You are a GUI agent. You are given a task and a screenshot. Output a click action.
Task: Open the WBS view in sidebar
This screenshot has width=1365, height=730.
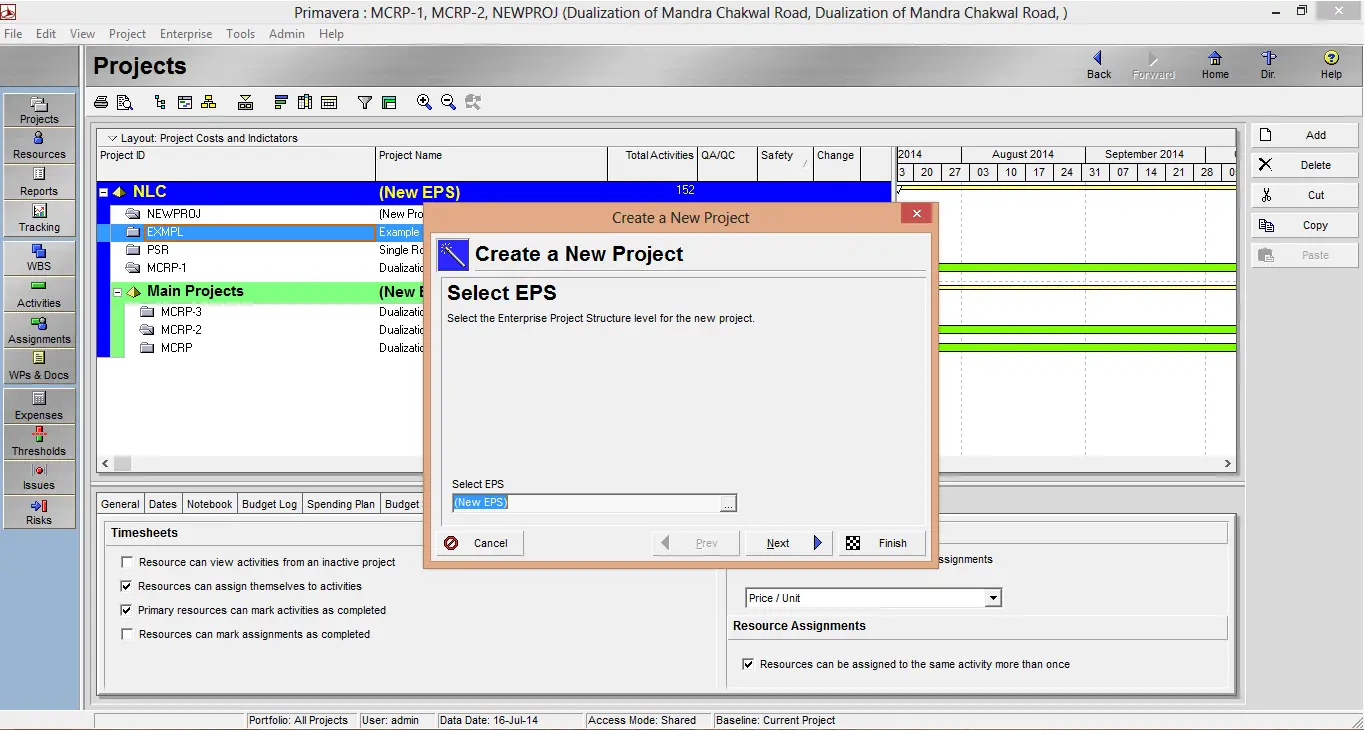[39, 259]
